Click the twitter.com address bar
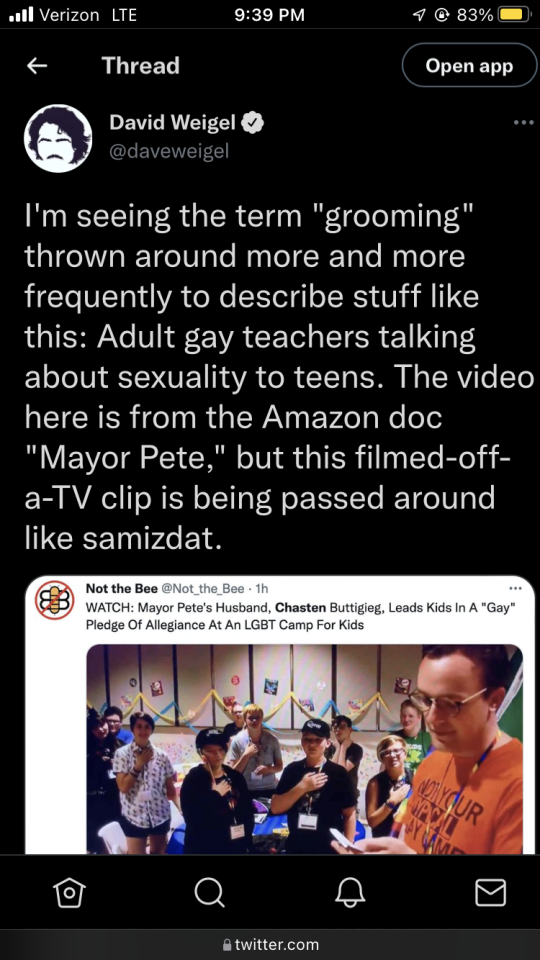Viewport: 540px width, 960px height. (x=270, y=944)
